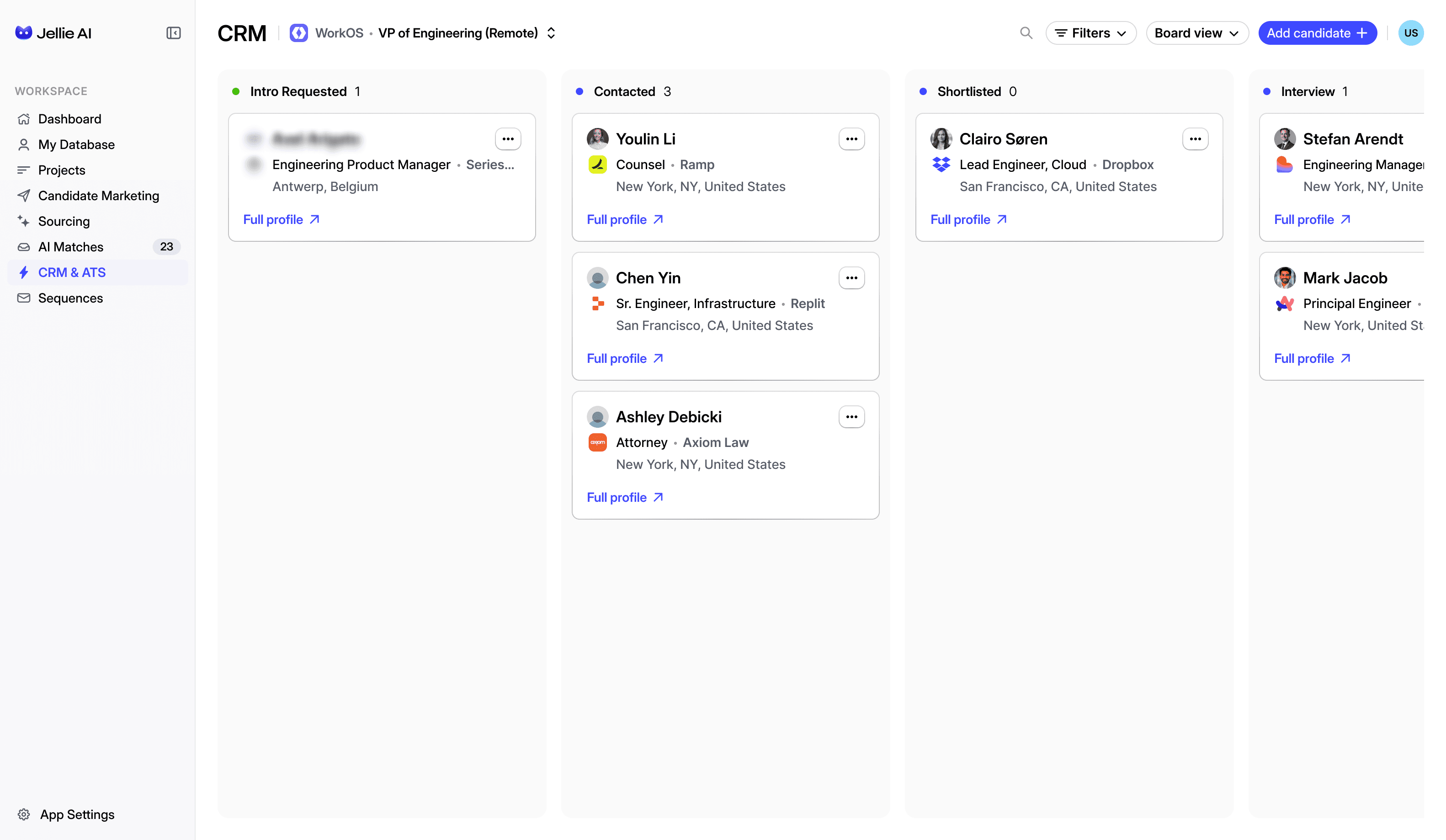This screenshot has width=1446, height=840.
Task: Click the Add candidate button
Action: point(1317,33)
